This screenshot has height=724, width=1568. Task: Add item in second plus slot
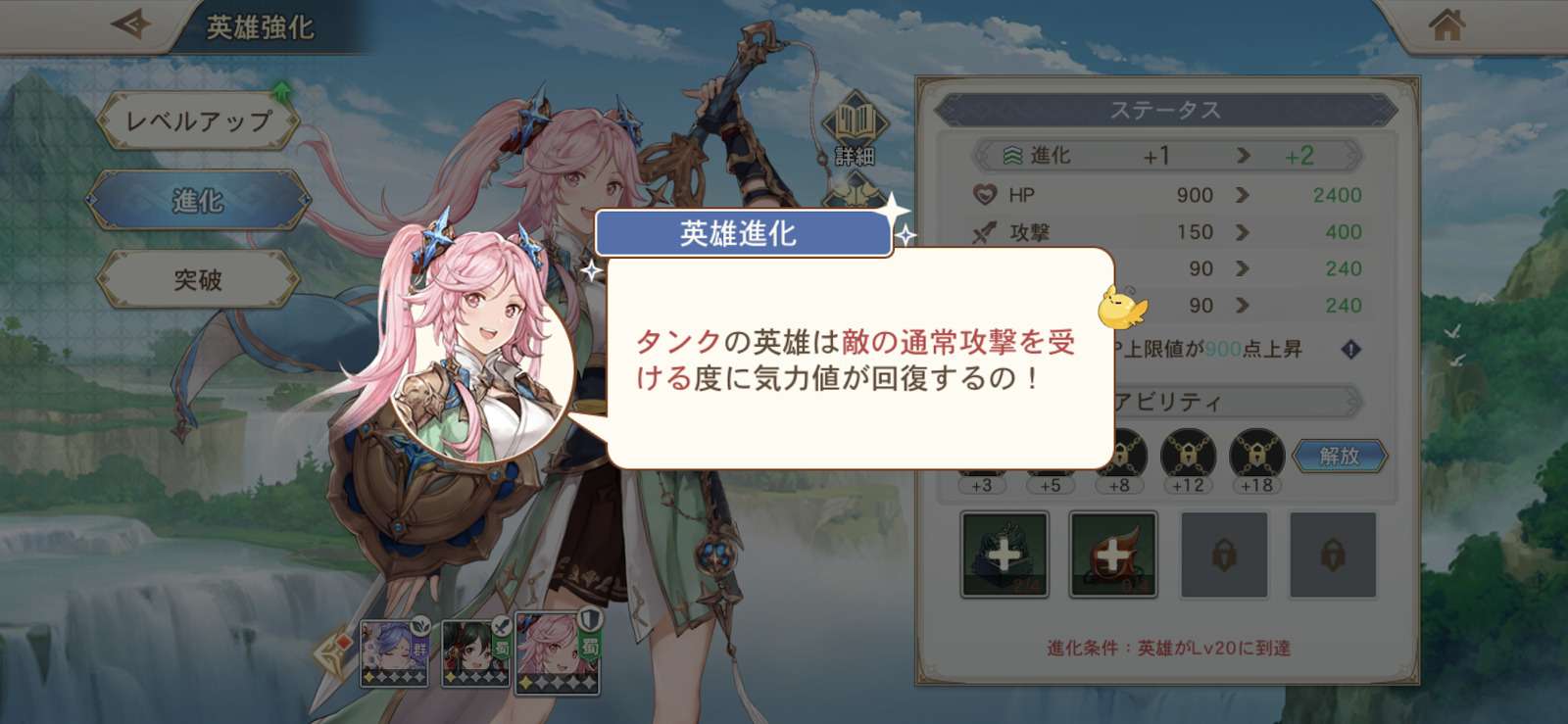[1113, 555]
